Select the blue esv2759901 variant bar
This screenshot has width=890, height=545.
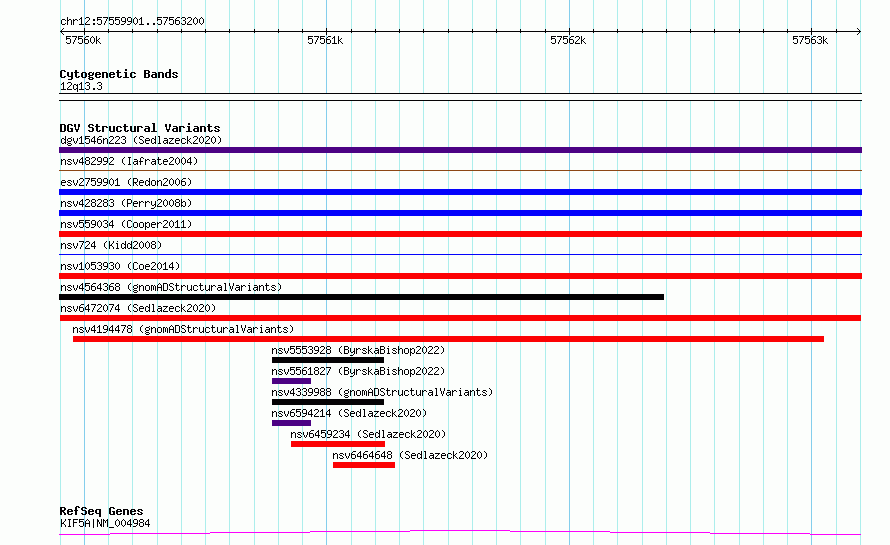click(460, 192)
